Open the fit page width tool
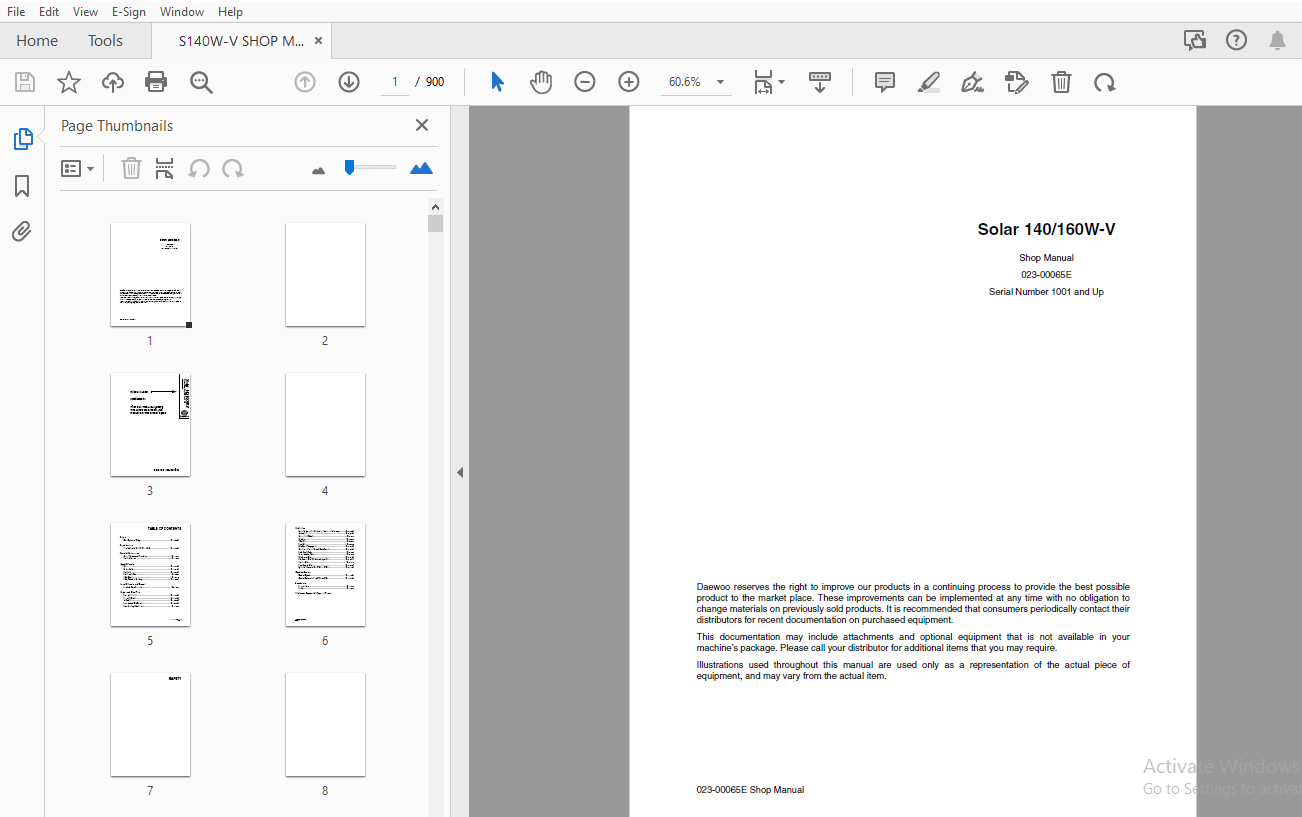 click(763, 82)
